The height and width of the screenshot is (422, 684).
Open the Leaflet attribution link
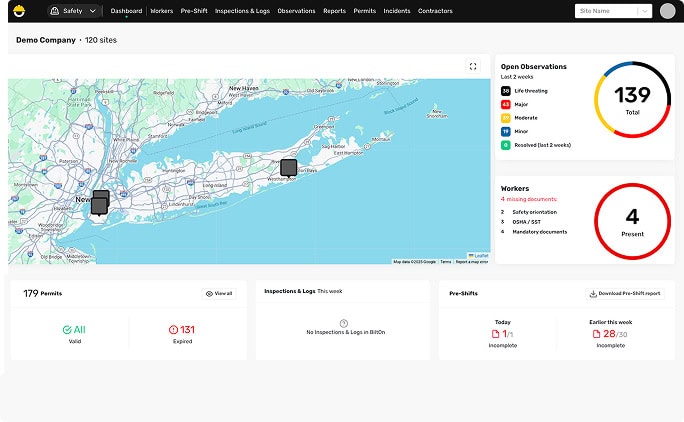[x=478, y=256]
